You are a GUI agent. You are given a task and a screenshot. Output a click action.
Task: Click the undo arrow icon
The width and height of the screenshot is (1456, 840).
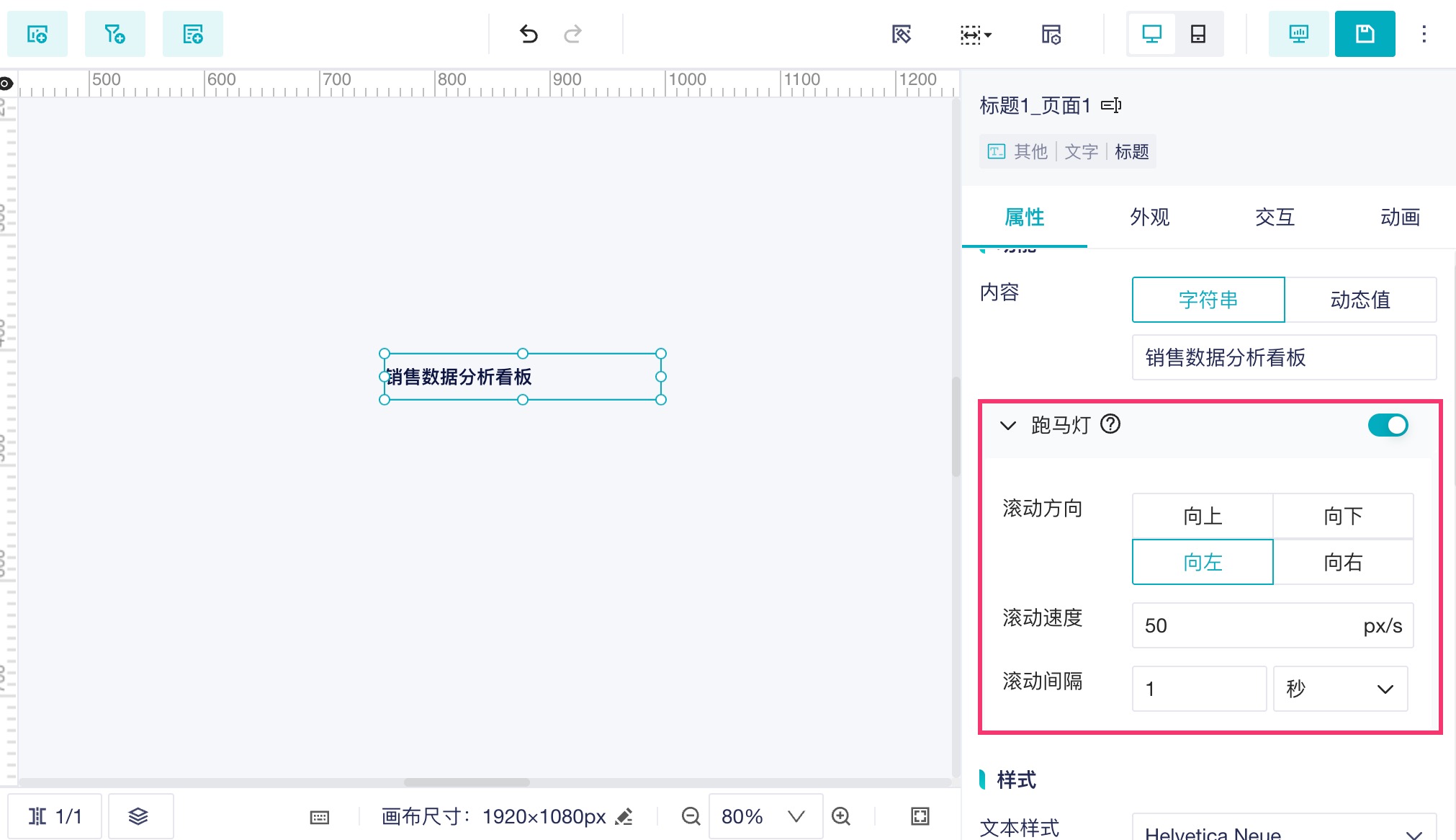click(x=529, y=34)
